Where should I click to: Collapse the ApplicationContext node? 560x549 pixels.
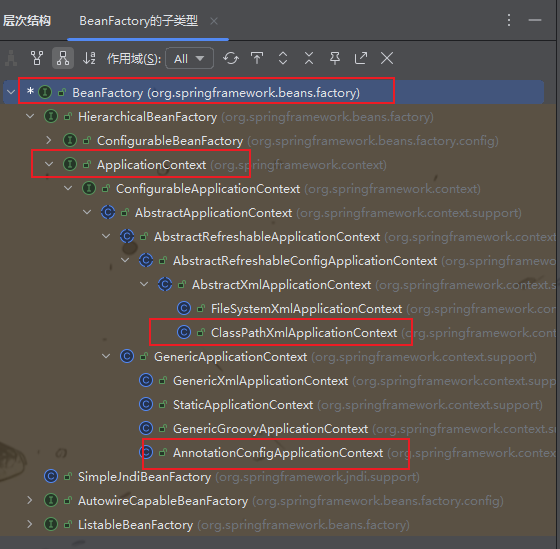(x=49, y=164)
